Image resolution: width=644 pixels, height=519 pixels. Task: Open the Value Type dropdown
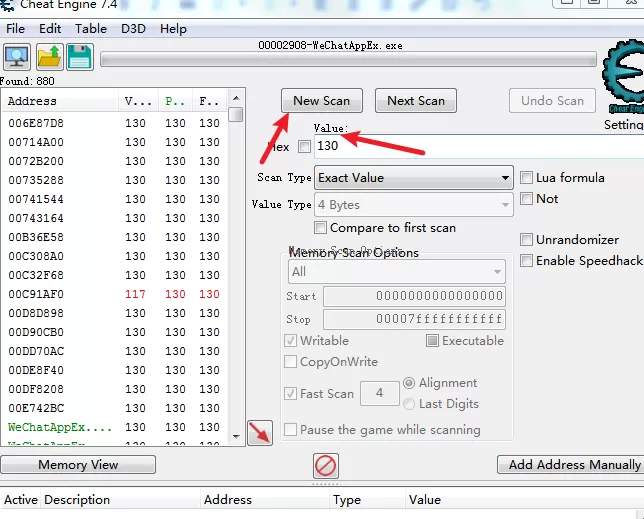pos(414,204)
